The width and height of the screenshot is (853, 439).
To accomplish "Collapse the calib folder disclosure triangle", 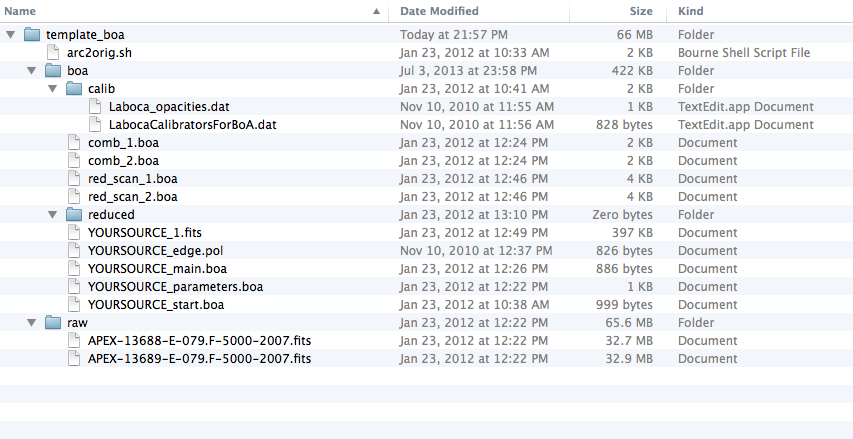I will pyautogui.click(x=52, y=89).
